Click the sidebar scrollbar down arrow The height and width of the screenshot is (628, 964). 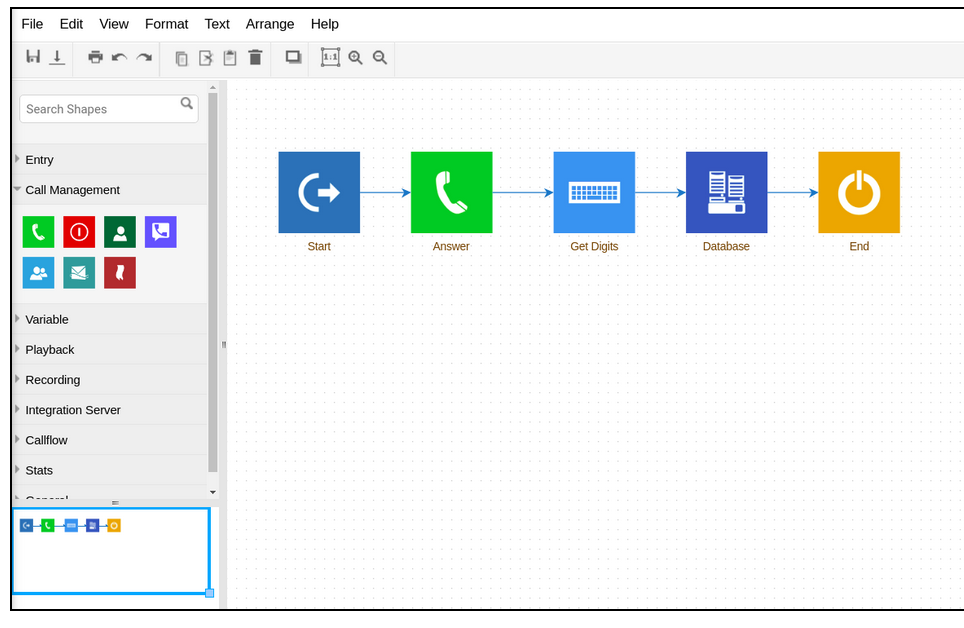coord(213,492)
